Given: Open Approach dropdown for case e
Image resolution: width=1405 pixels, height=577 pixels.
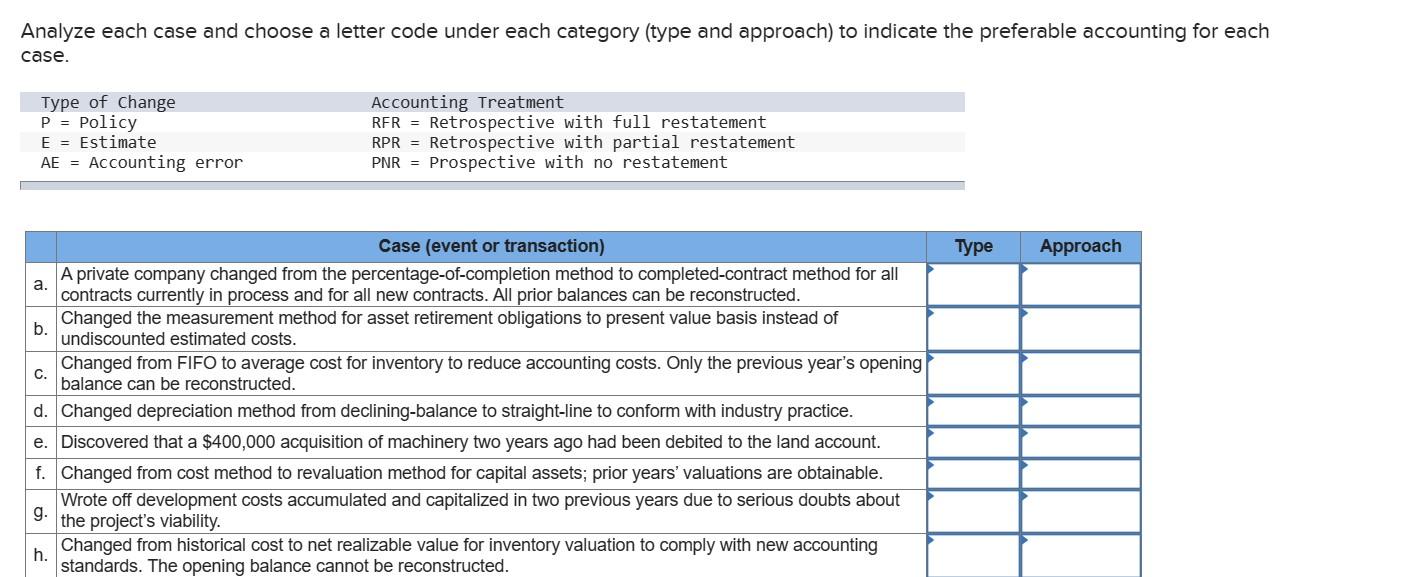Looking at the screenshot, I should pos(1081,442).
